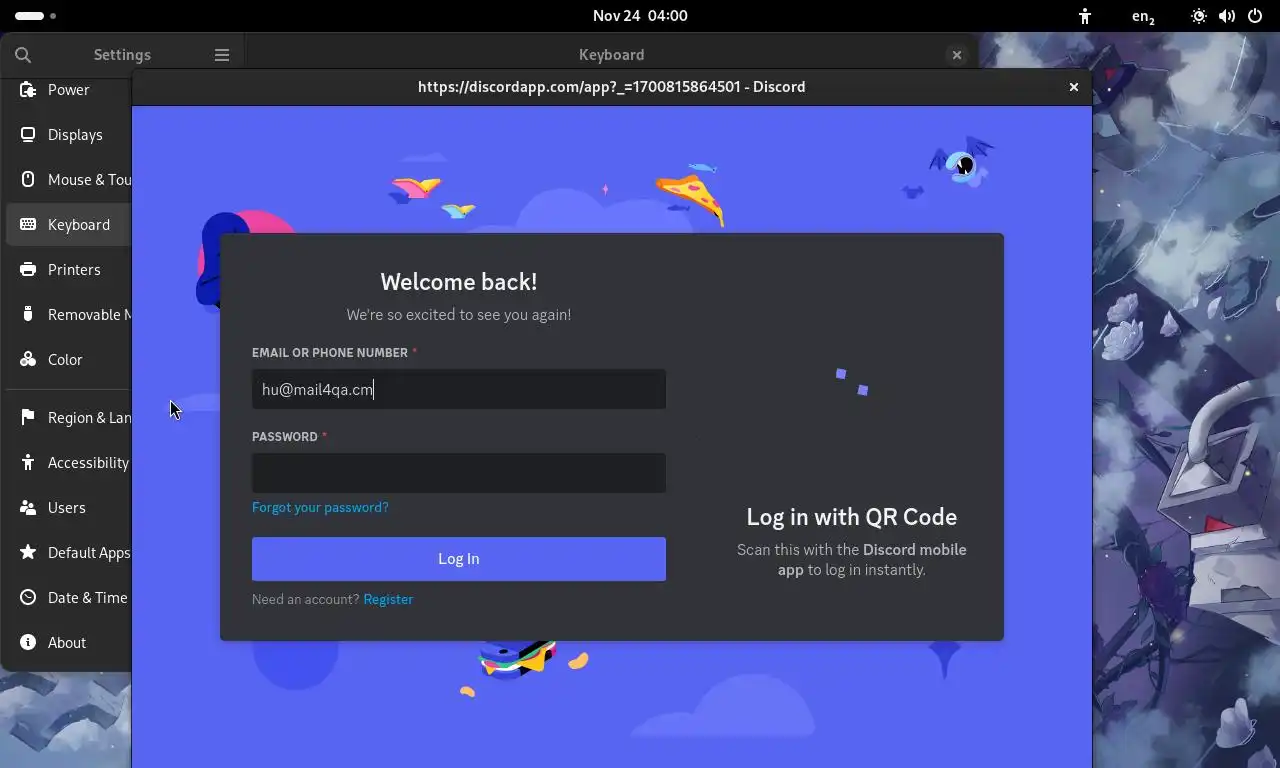This screenshot has height=768, width=1280.
Task: Click the brightness icon in system tray
Action: coord(1199,16)
